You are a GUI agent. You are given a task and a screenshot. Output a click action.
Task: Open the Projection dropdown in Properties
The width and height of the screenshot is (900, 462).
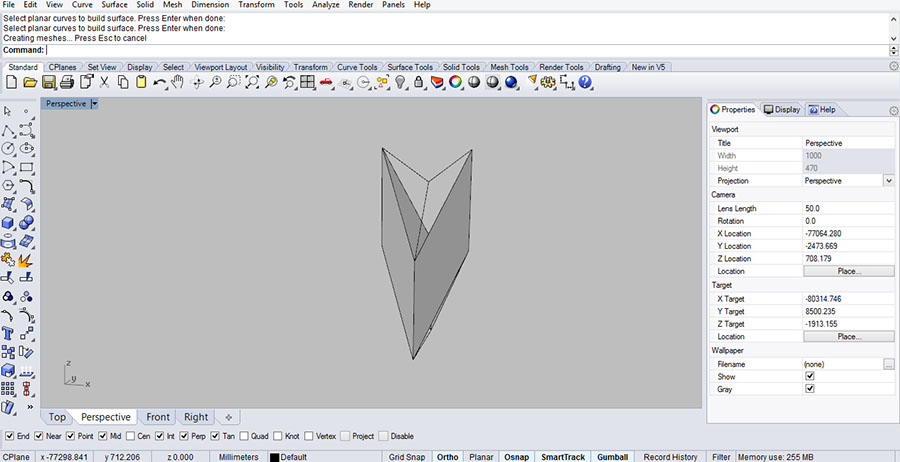tap(889, 181)
